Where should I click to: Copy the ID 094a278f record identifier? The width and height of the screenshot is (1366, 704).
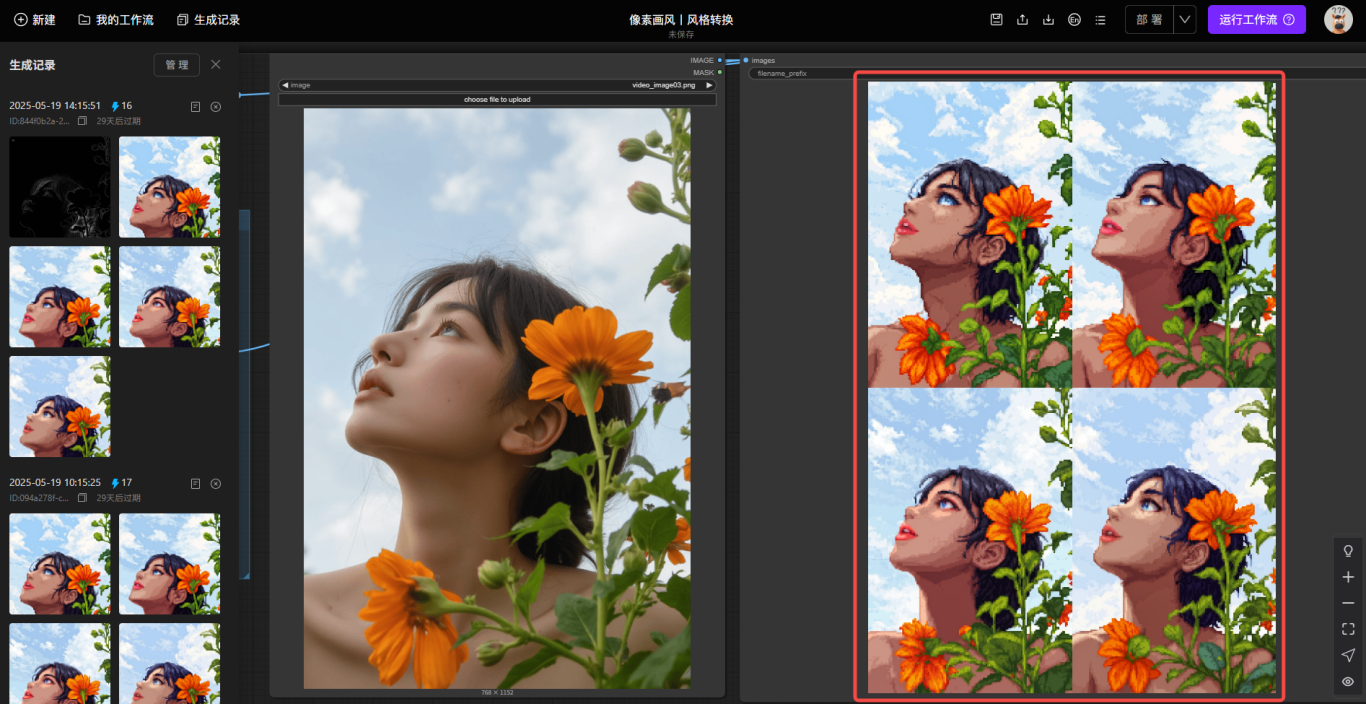83,498
